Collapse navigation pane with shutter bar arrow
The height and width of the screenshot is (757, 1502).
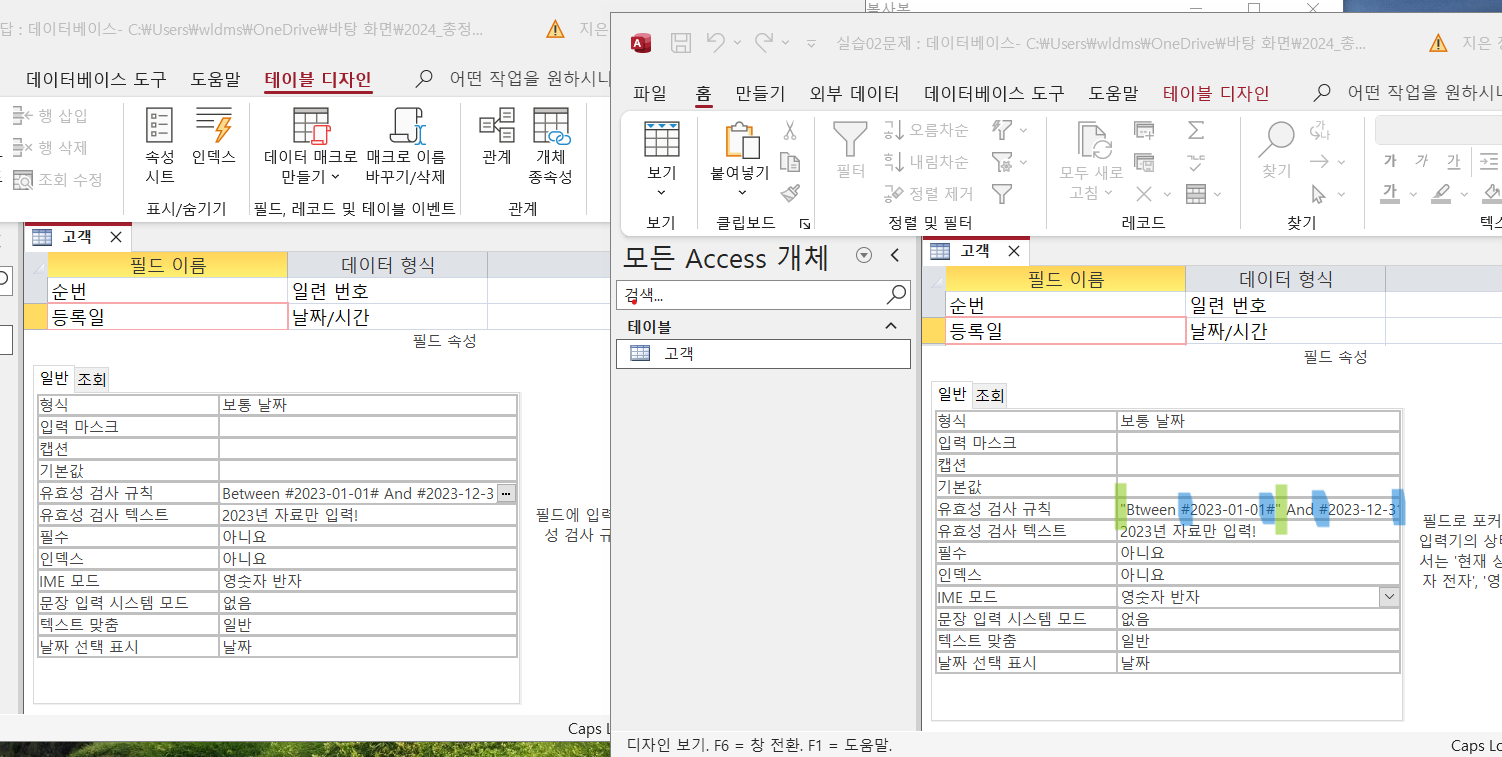895,256
